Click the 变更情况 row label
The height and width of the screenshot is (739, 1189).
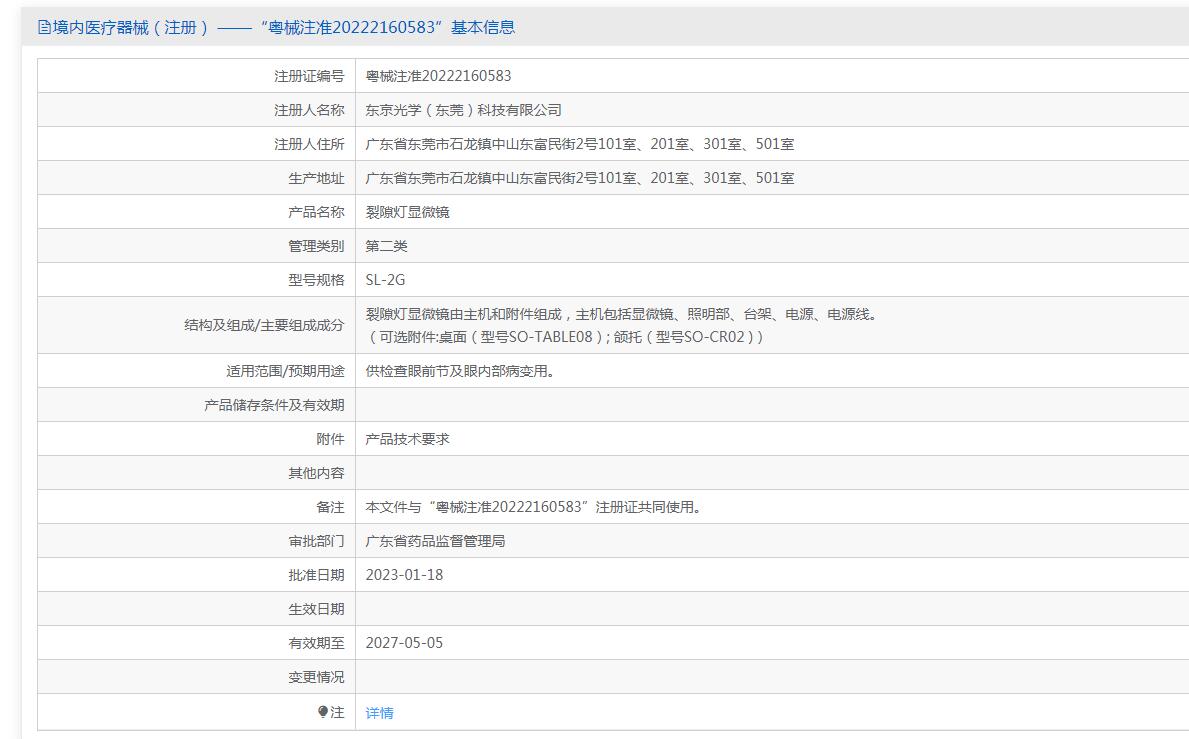coord(316,677)
